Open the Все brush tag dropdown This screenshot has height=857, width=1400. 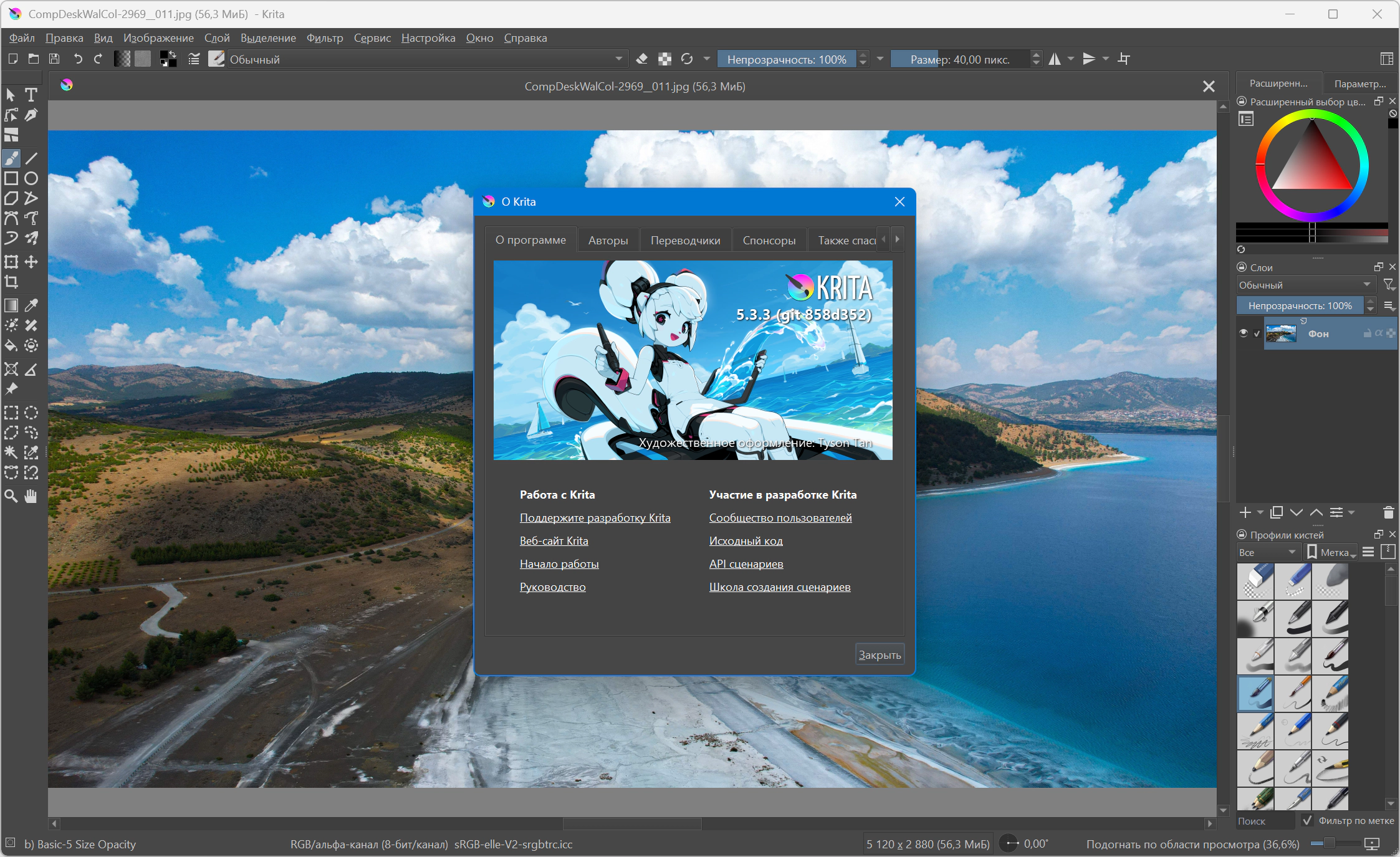coord(1268,552)
